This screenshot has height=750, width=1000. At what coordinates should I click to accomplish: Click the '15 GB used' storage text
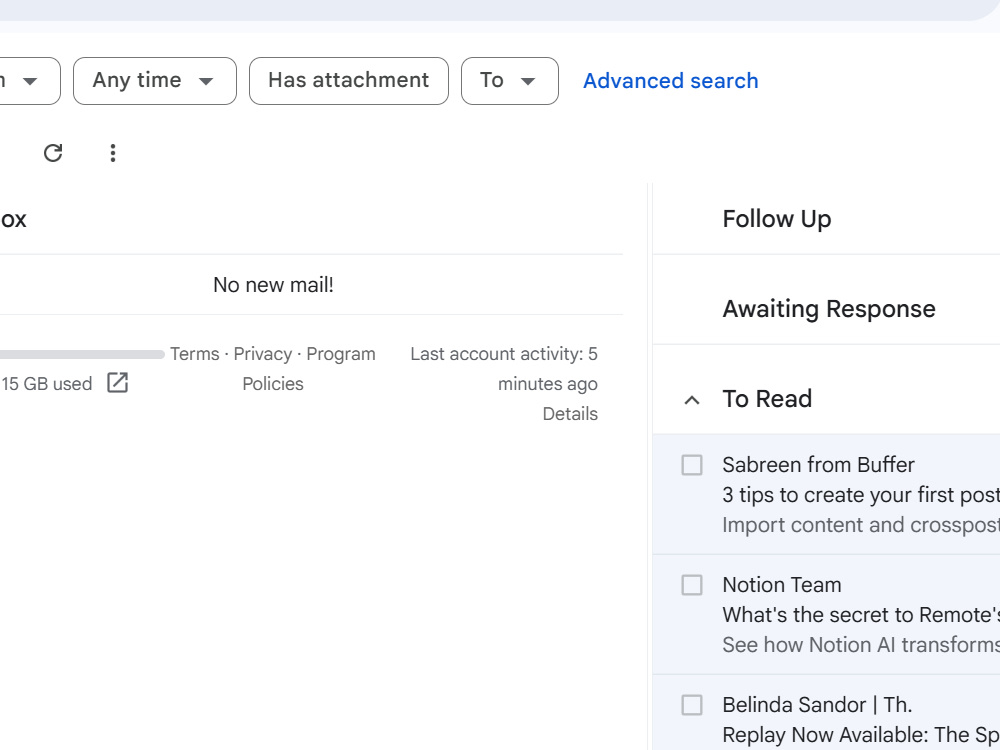tap(47, 384)
